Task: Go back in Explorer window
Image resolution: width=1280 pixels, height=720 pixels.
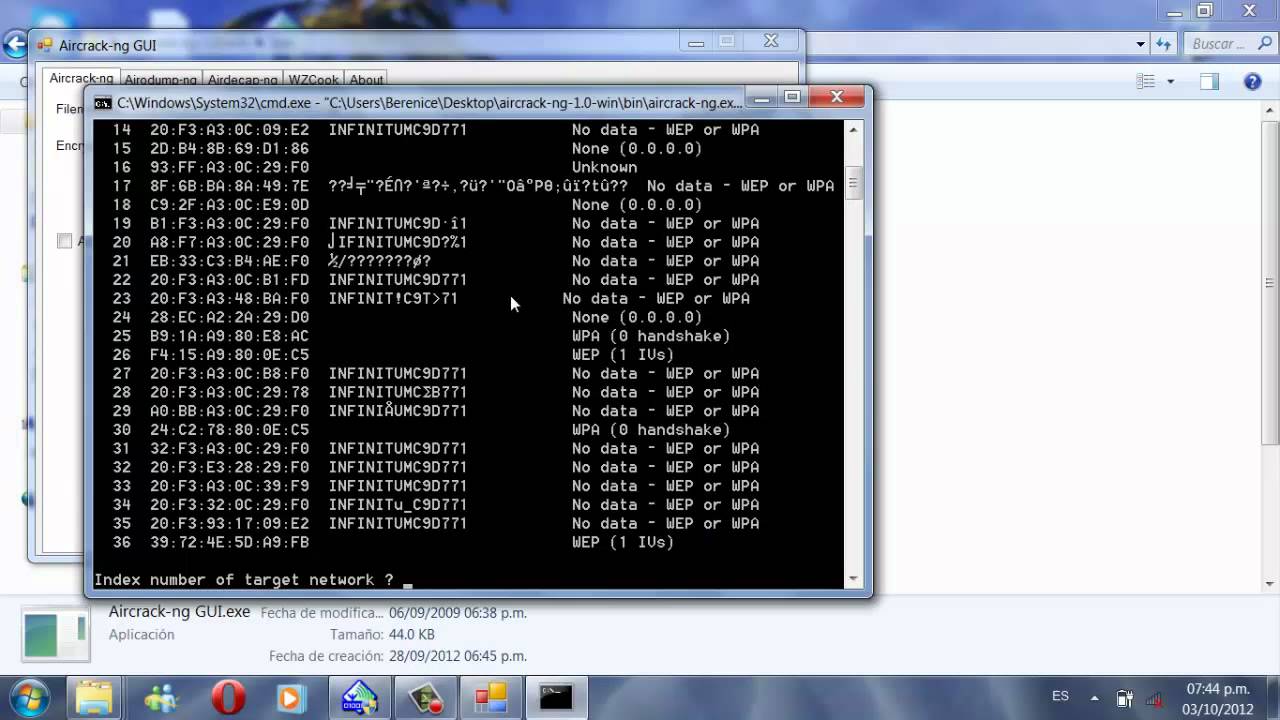Action: [14, 45]
